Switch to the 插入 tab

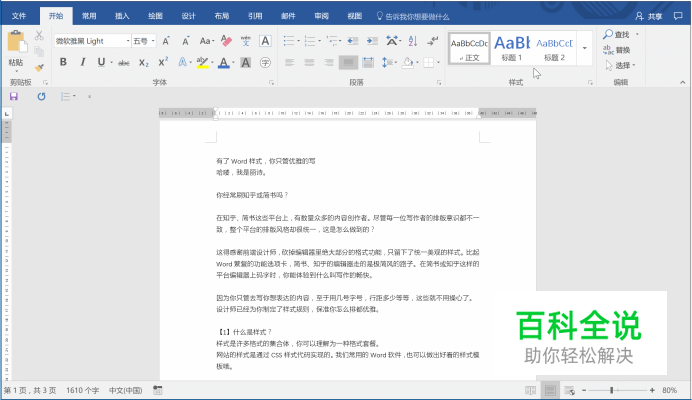(122, 16)
